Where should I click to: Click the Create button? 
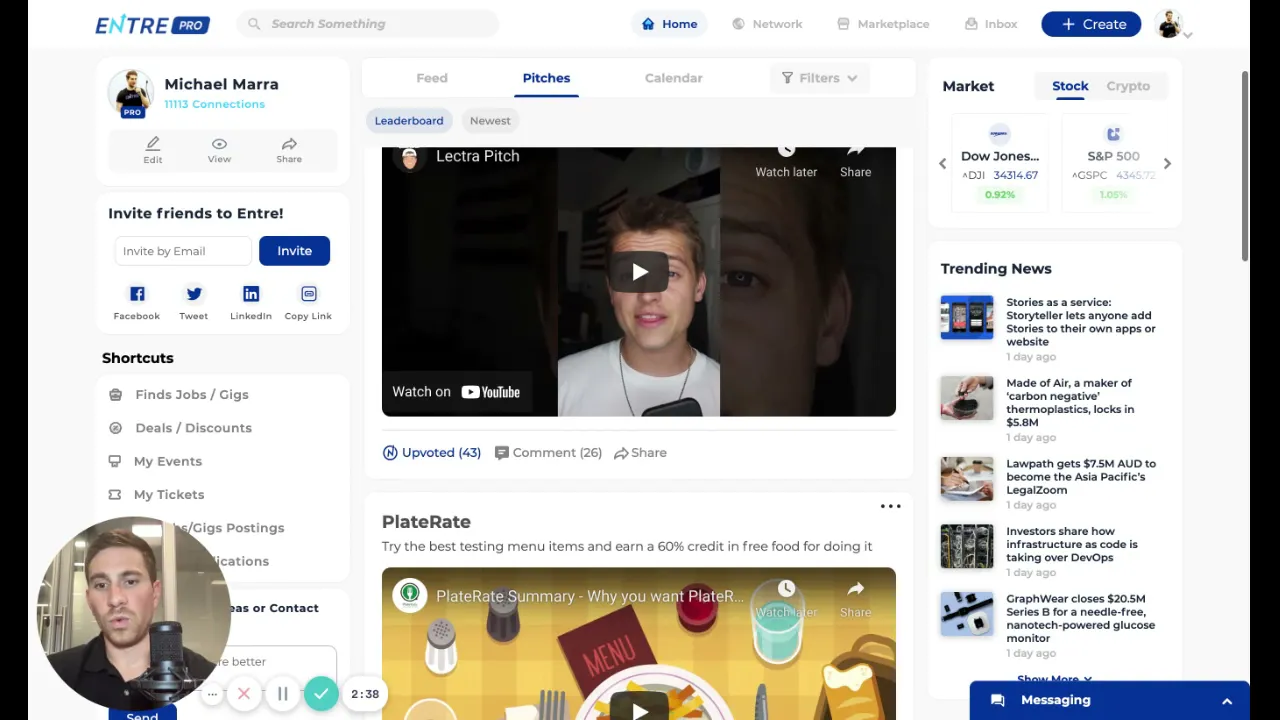click(1091, 24)
